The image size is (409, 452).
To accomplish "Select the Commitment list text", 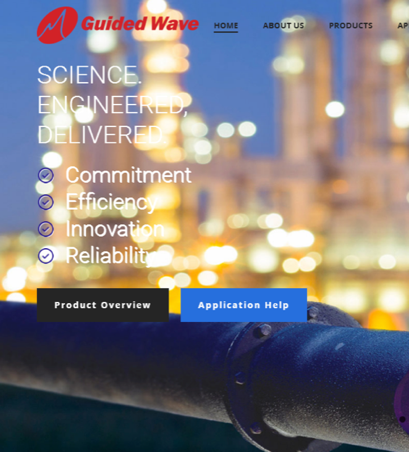I will [128, 175].
